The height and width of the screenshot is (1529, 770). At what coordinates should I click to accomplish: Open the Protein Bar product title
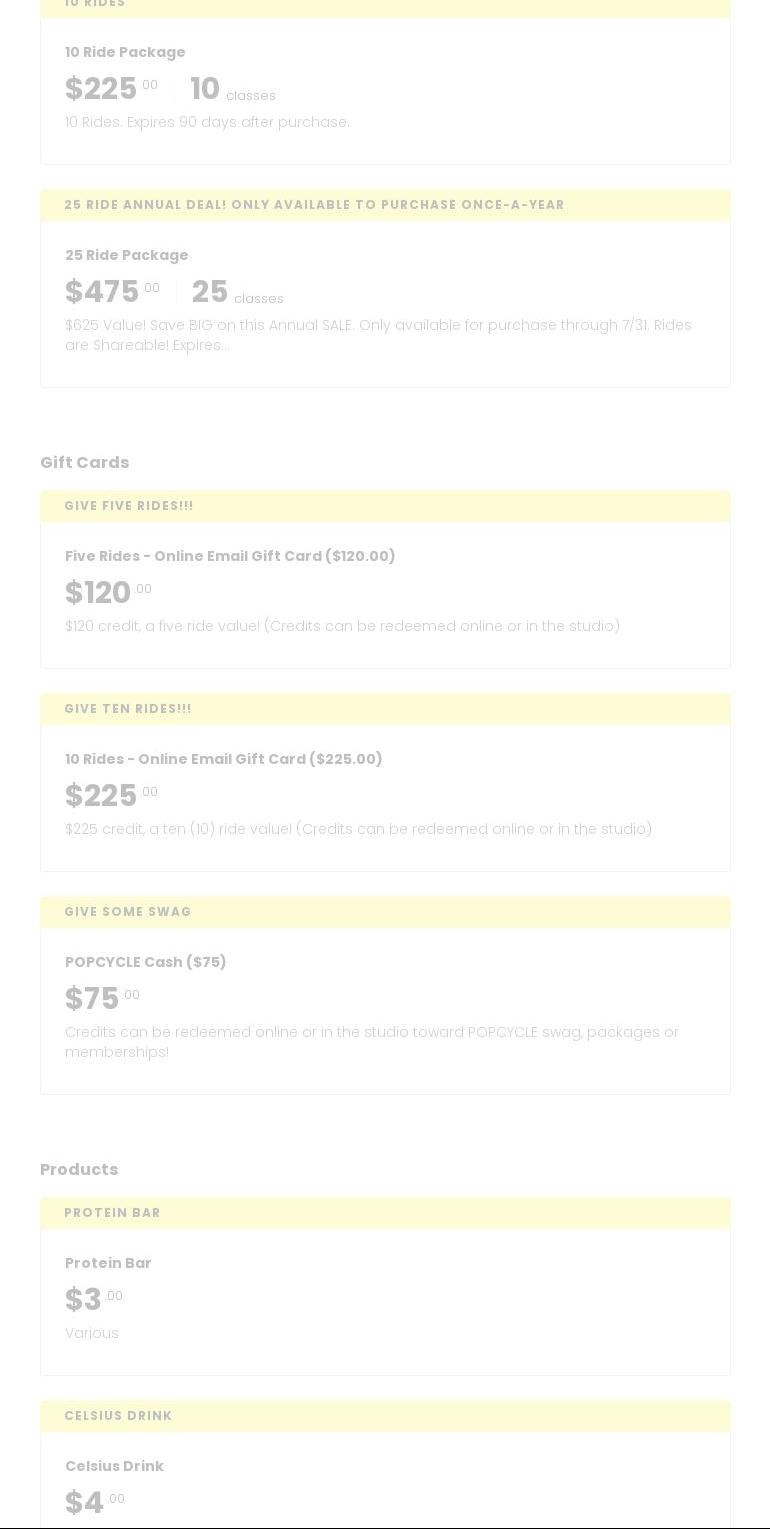click(108, 1263)
